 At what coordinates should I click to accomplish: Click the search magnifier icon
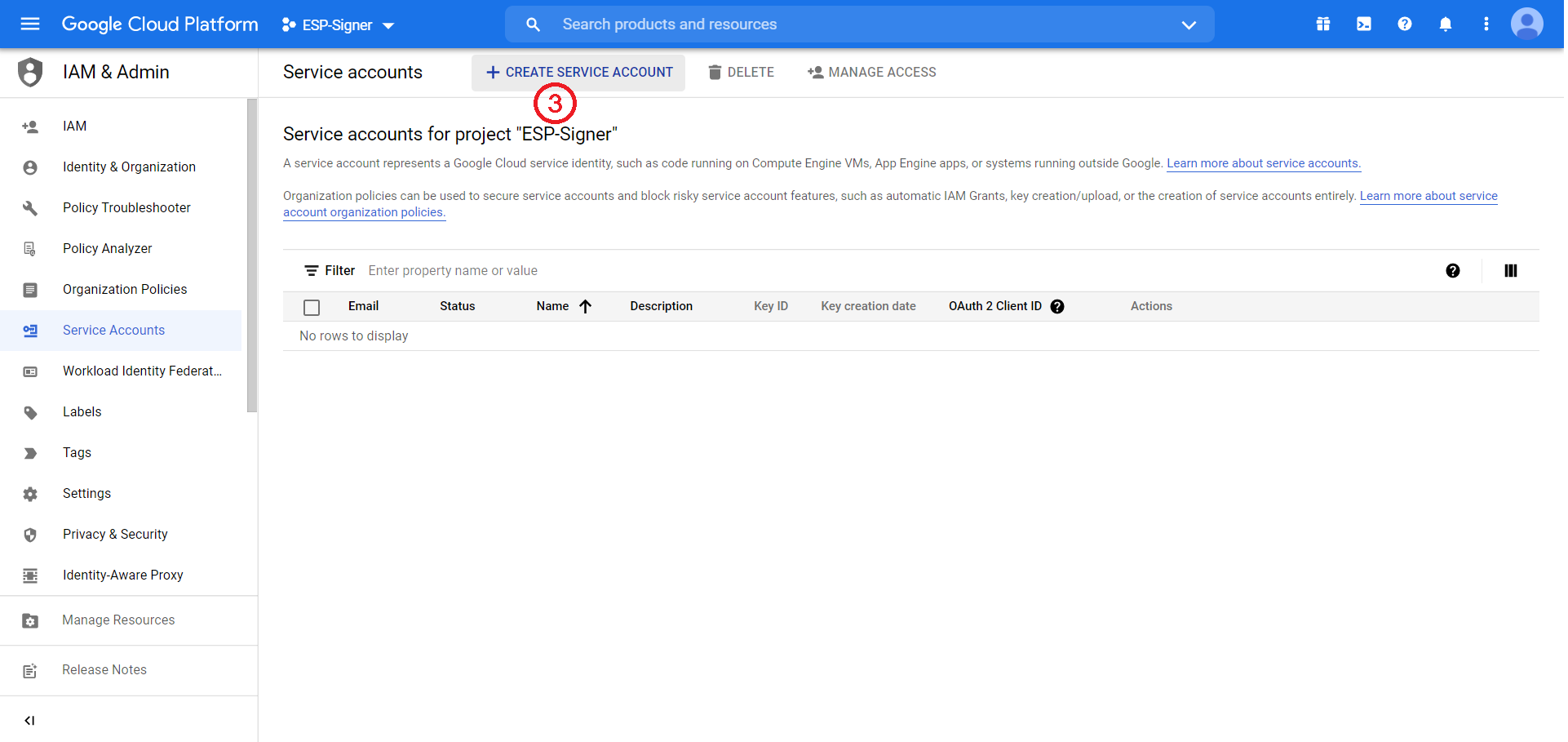(x=533, y=24)
